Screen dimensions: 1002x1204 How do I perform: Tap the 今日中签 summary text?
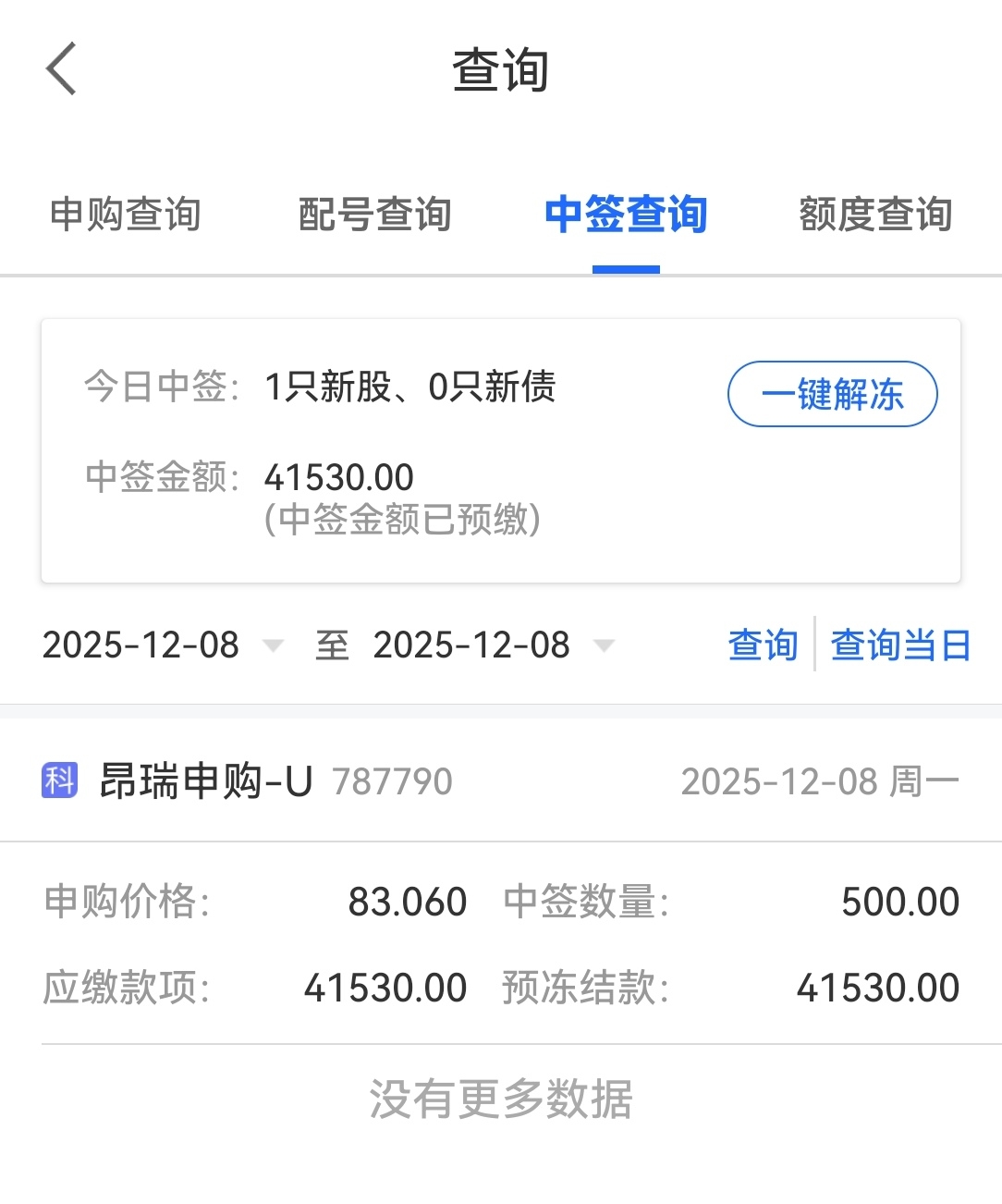410,387
